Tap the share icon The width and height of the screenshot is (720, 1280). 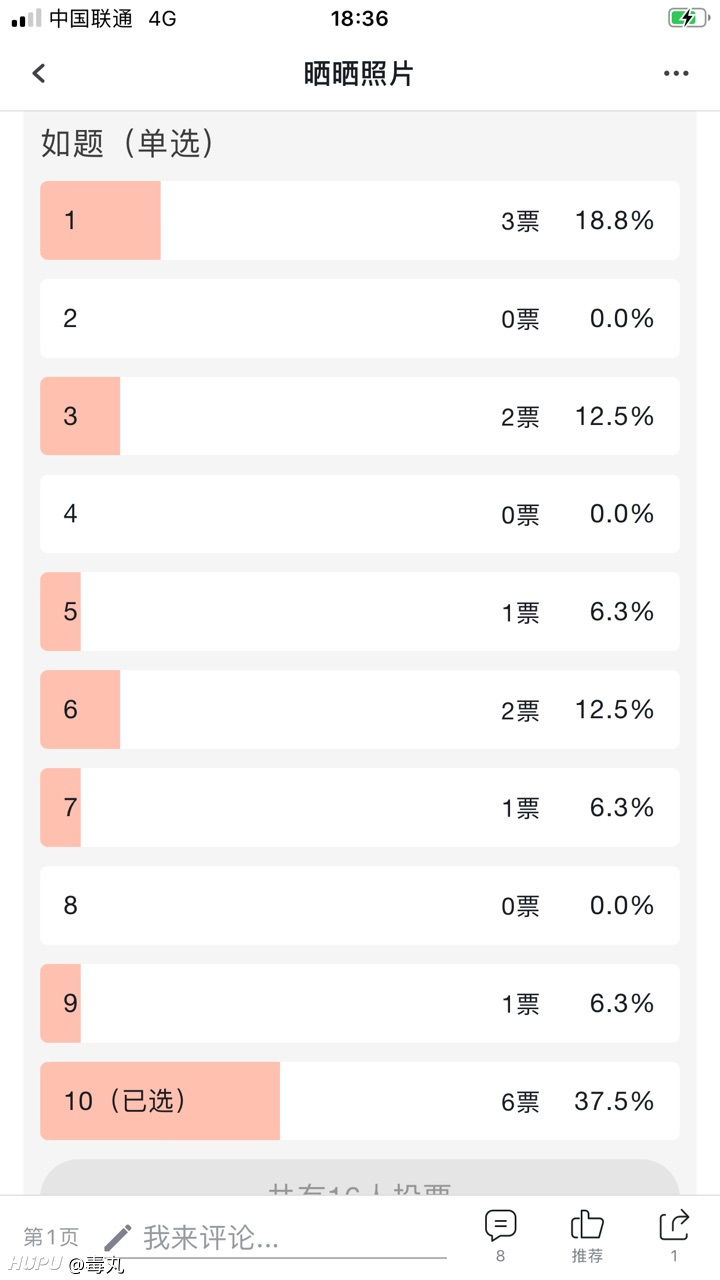click(675, 1225)
